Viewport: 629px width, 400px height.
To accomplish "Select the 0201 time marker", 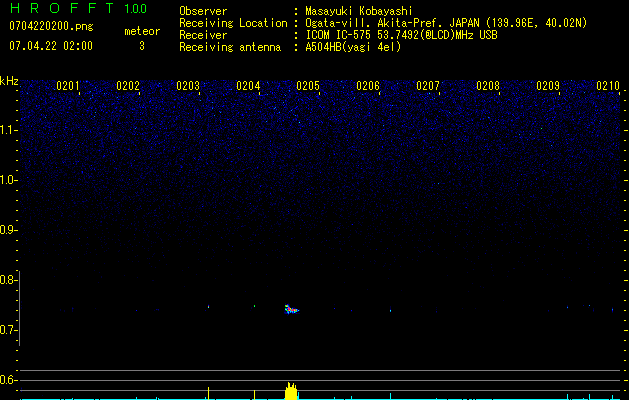I will click(68, 87).
